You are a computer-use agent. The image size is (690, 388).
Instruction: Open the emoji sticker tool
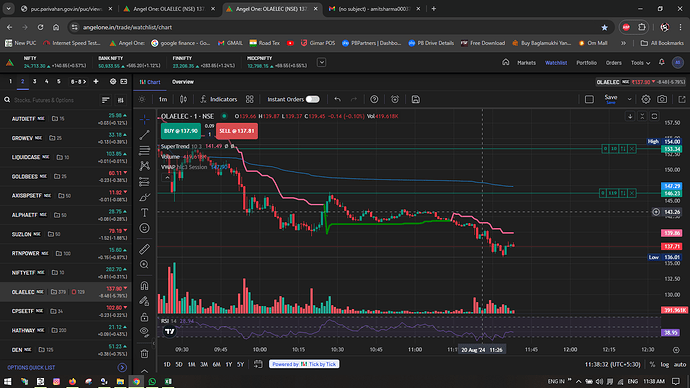(144, 228)
